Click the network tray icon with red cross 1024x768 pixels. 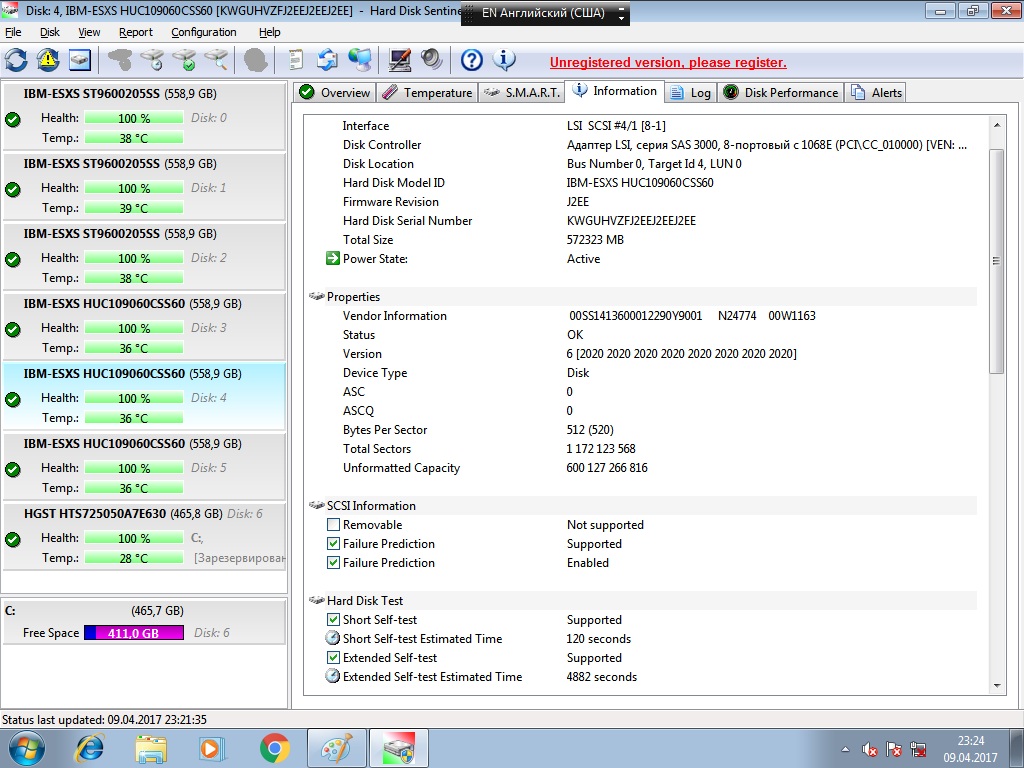coord(918,749)
